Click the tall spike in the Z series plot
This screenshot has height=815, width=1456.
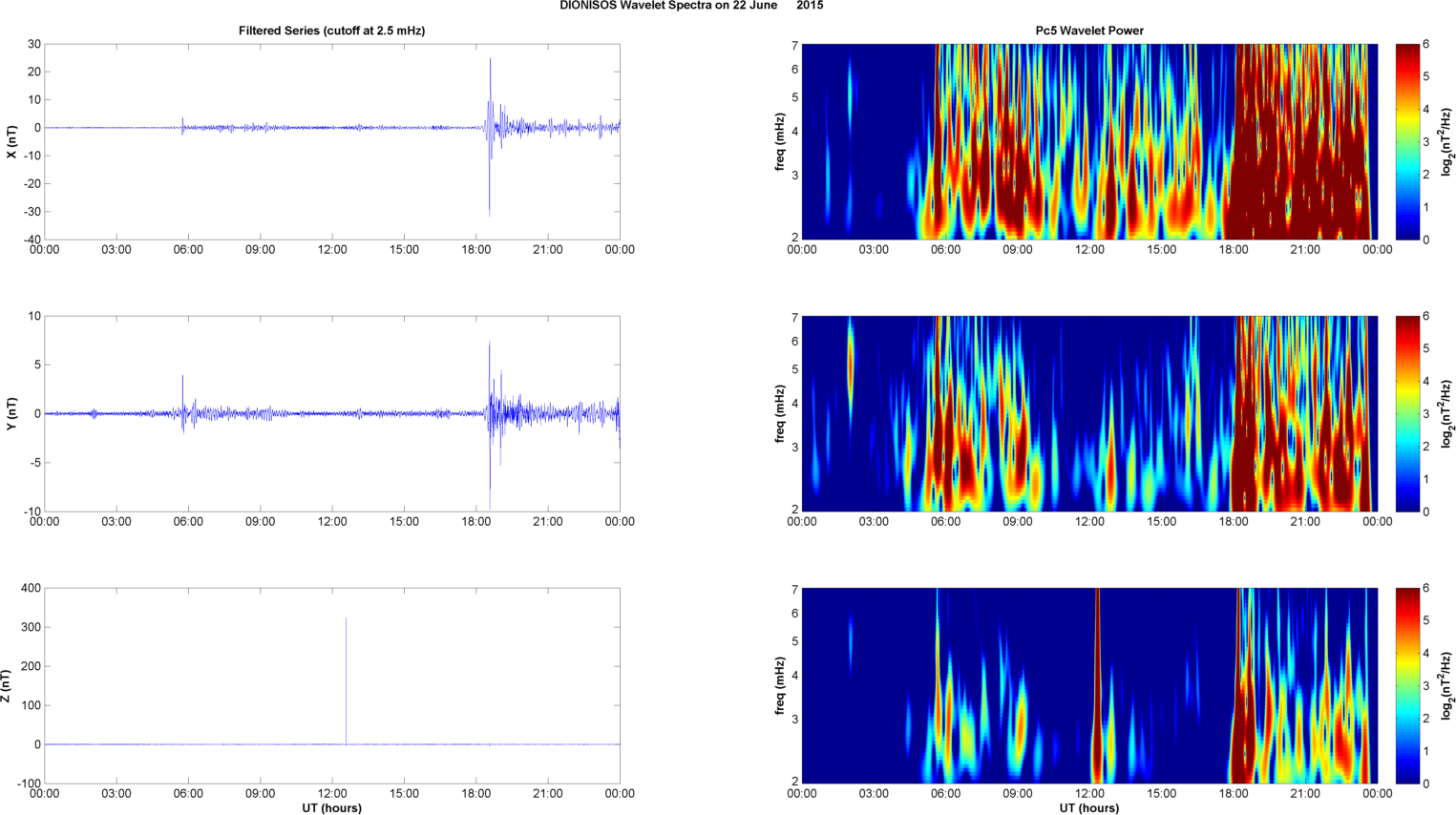[346, 680]
